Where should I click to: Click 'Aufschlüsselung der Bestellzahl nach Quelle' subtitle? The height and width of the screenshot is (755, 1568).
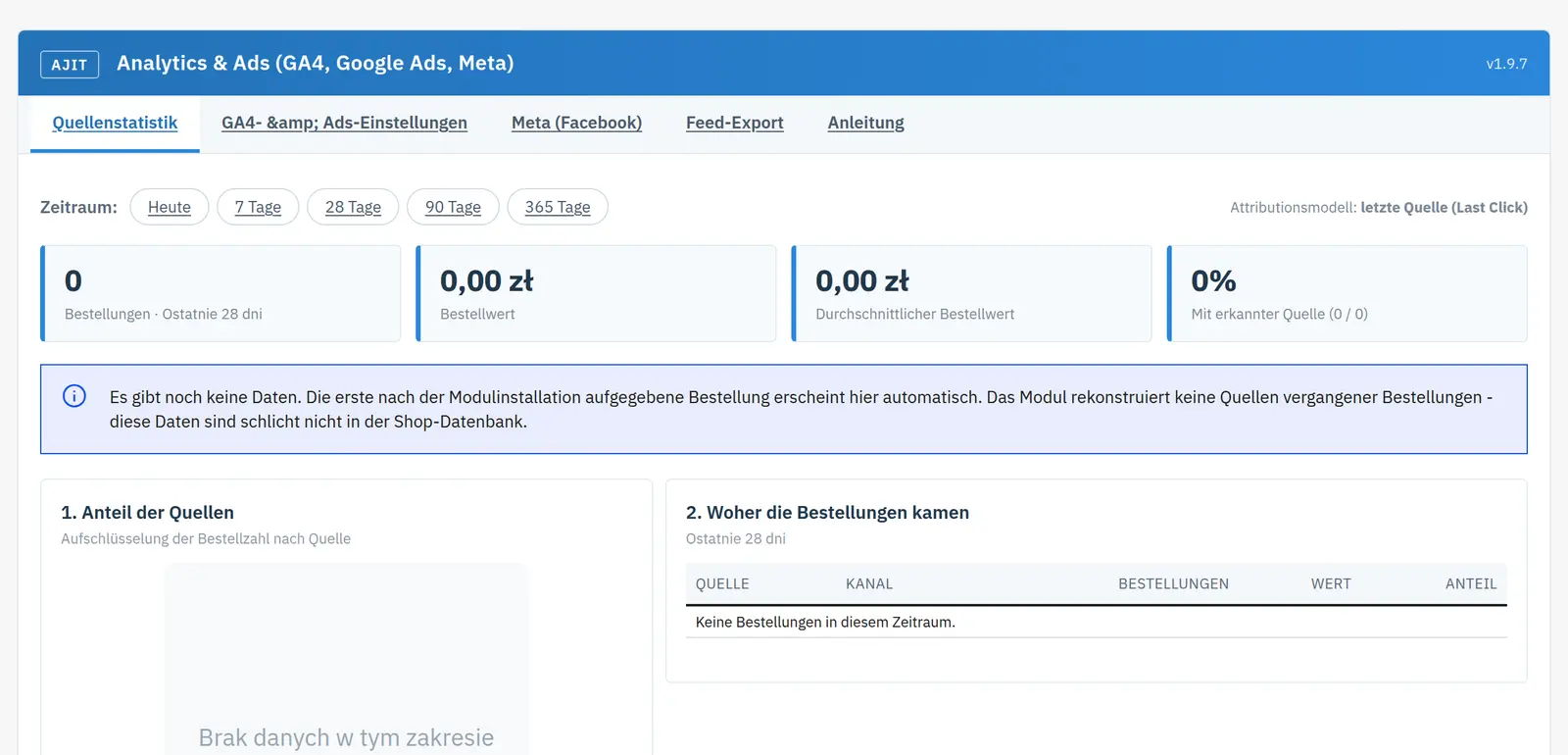pyautogui.click(x=206, y=538)
